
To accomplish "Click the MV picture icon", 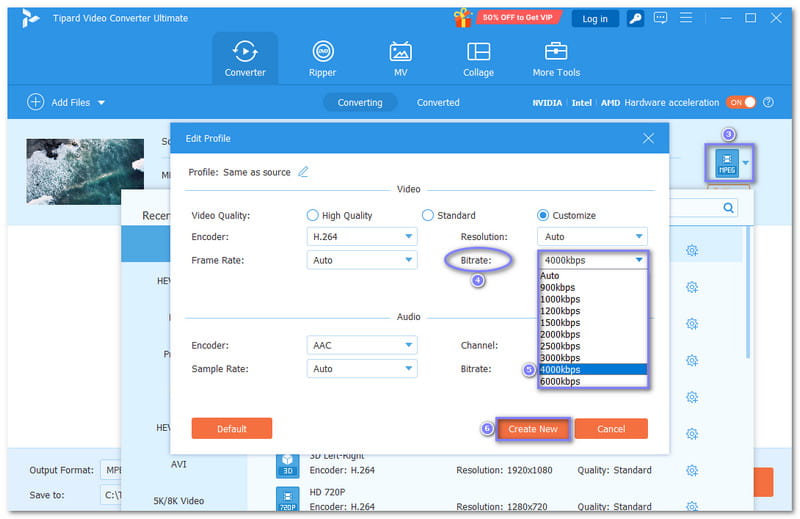I will (x=401, y=51).
